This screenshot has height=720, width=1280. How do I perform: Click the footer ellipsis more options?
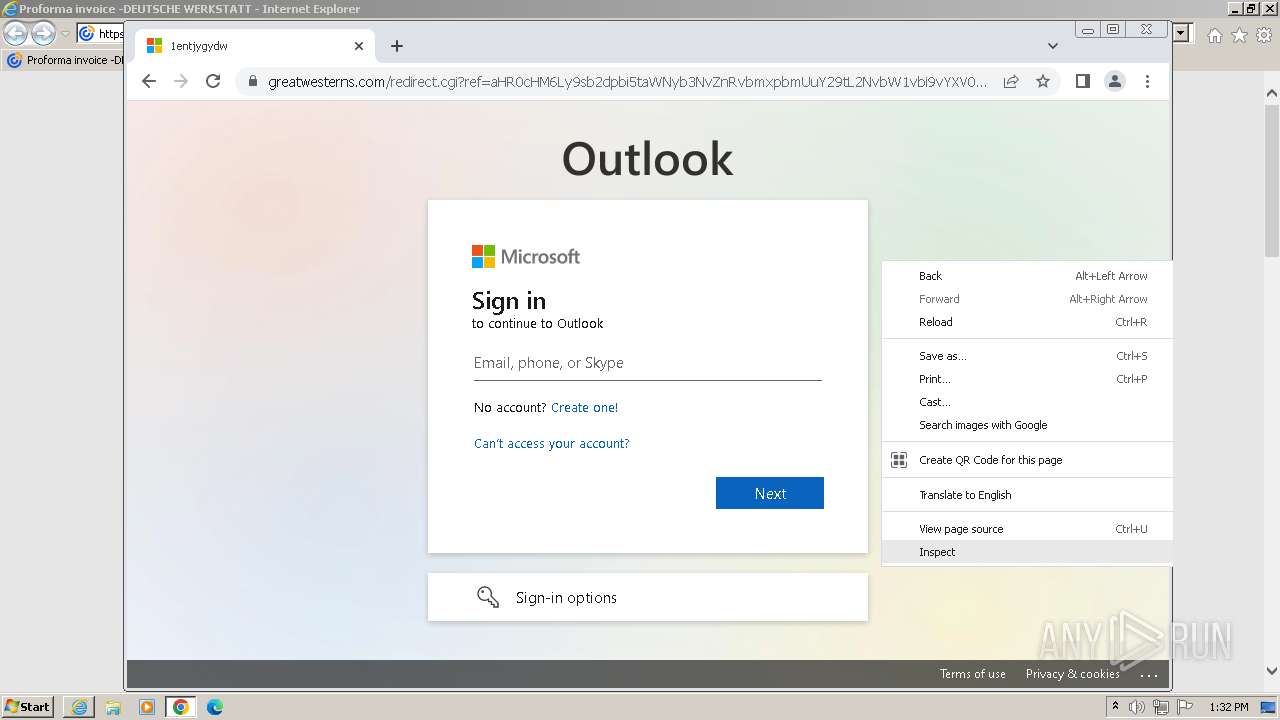pos(1149,675)
